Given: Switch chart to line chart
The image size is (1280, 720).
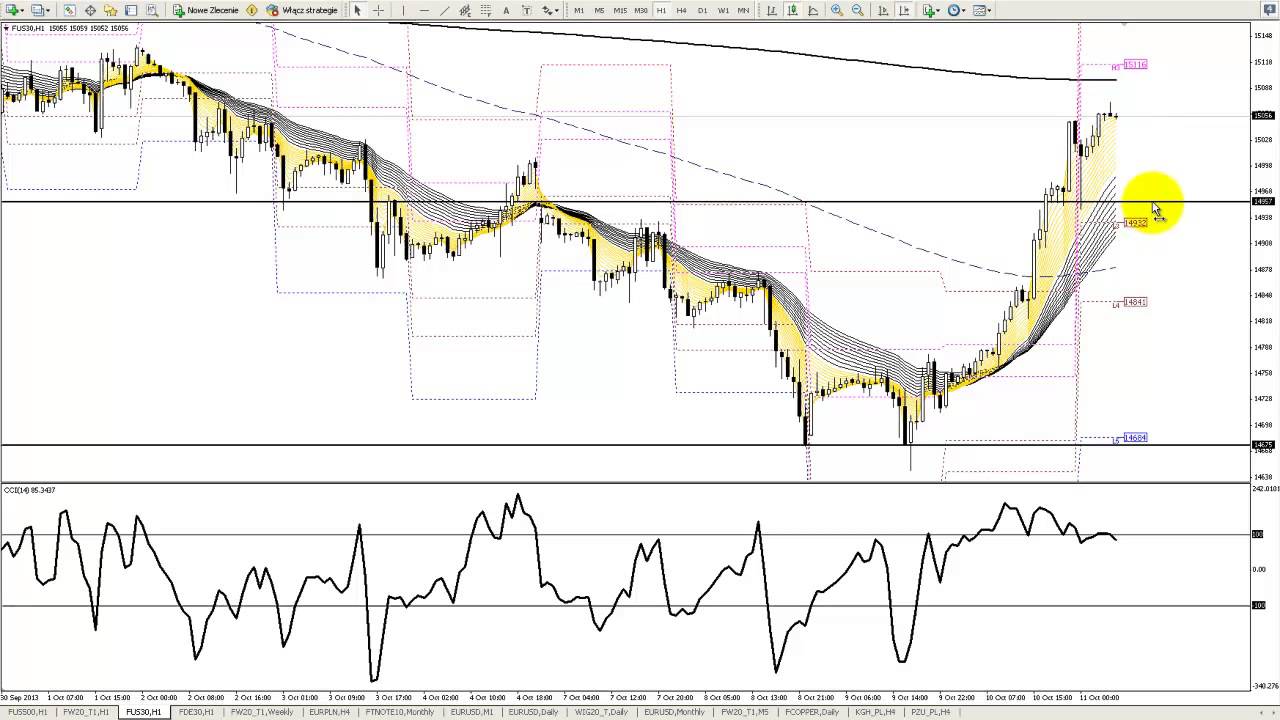Looking at the screenshot, I should (x=813, y=10).
